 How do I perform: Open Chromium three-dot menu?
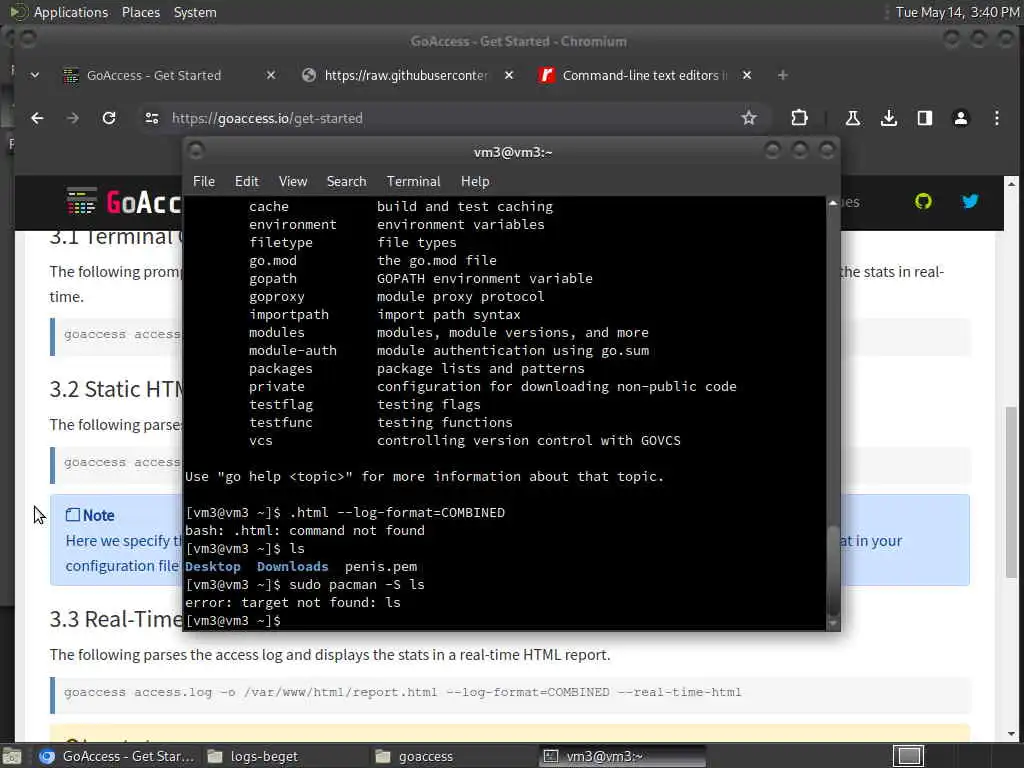[997, 118]
